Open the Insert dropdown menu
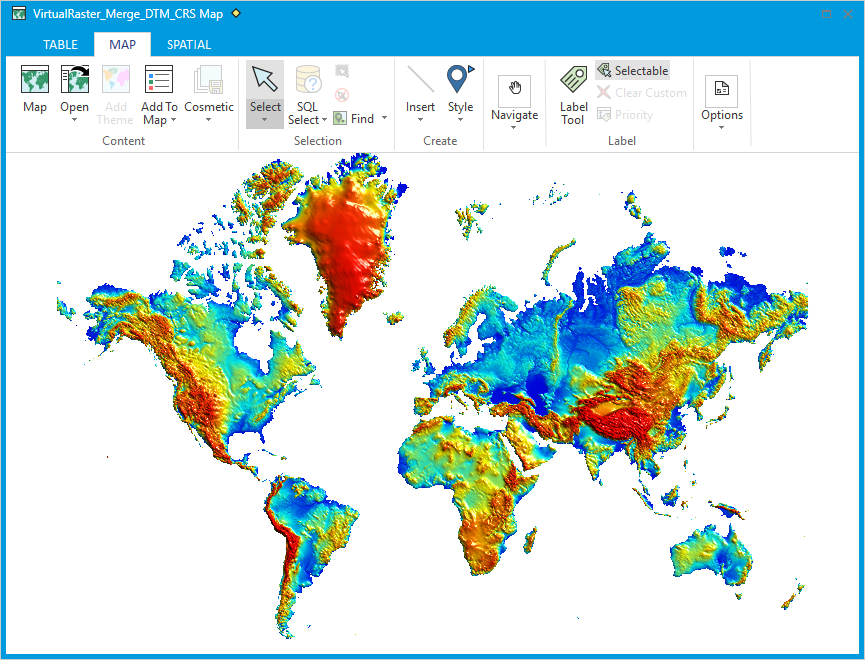Image resolution: width=865 pixels, height=660 pixels. 420,118
